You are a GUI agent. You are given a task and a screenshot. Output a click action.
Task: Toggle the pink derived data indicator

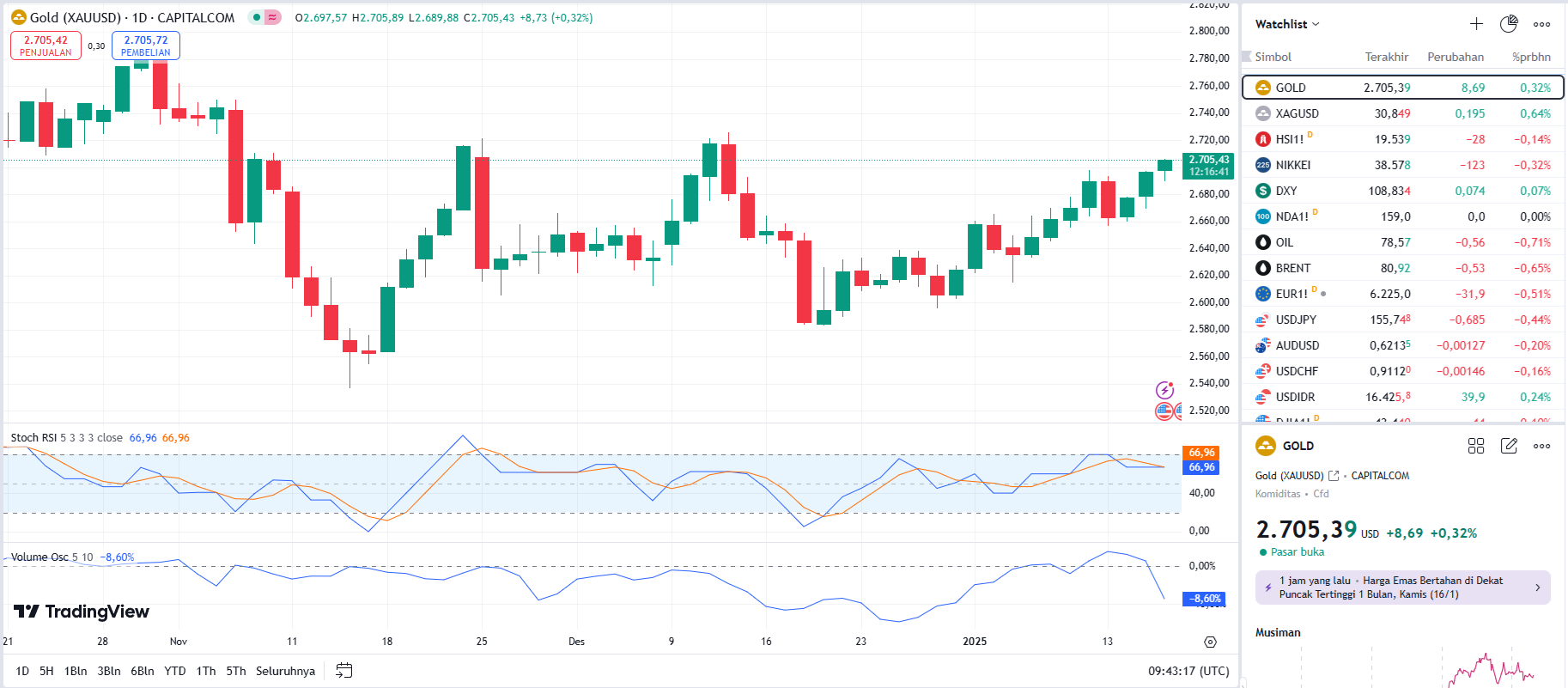click(272, 17)
